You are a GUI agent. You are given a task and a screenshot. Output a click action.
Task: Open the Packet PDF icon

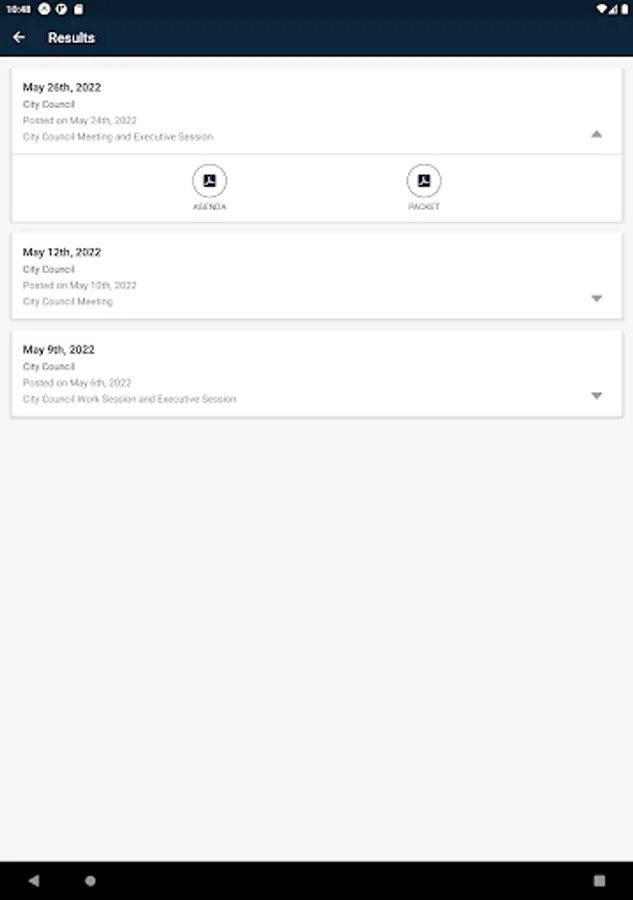coord(424,181)
